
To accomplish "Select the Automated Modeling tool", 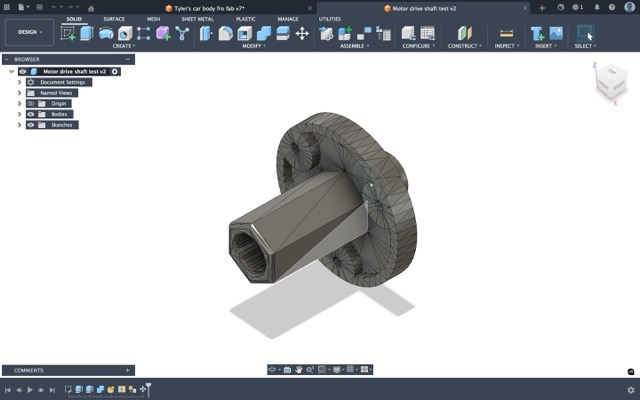I will coord(182,33).
